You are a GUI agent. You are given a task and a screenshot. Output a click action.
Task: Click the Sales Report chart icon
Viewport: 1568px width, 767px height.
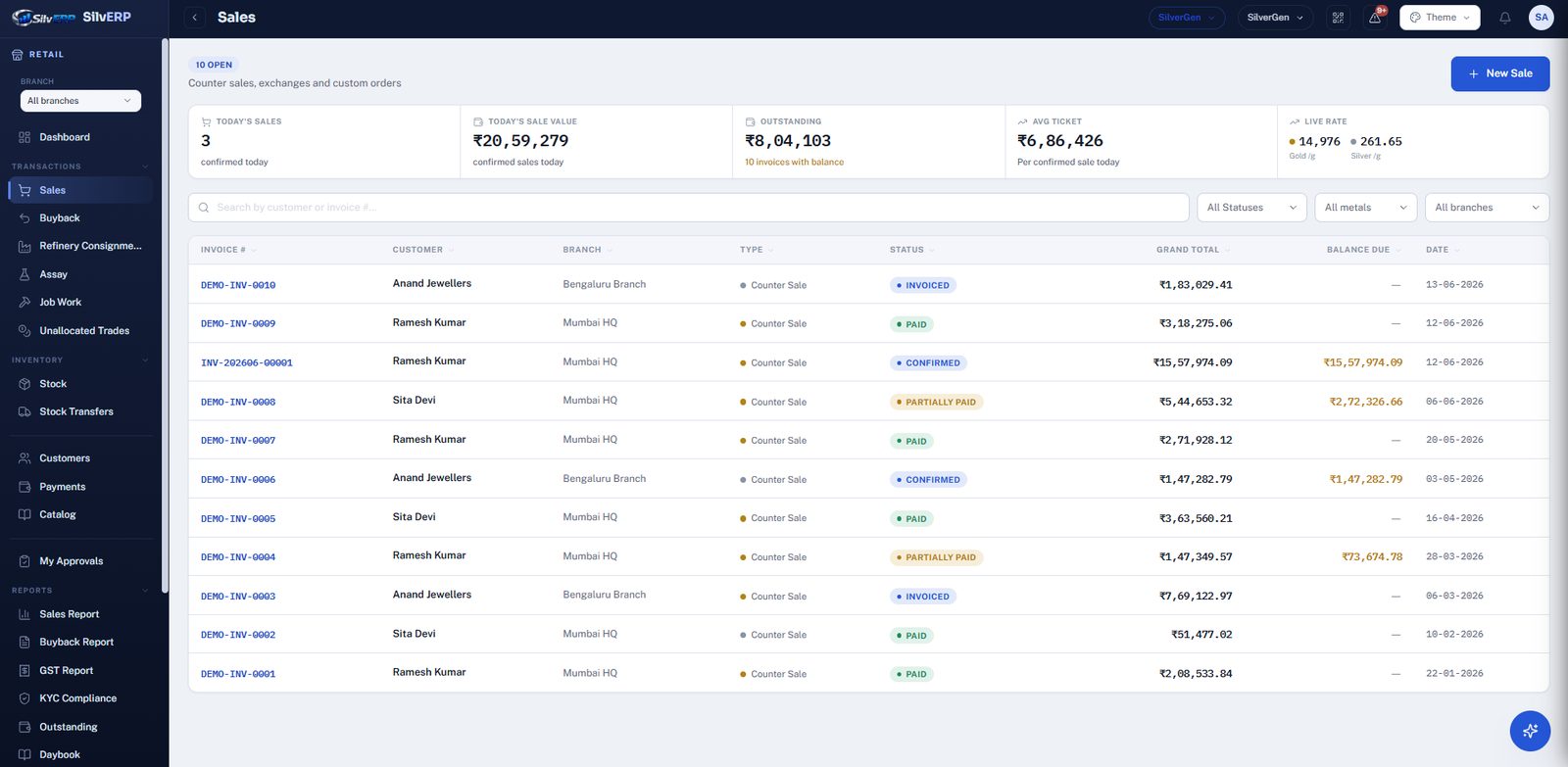tap(24, 614)
